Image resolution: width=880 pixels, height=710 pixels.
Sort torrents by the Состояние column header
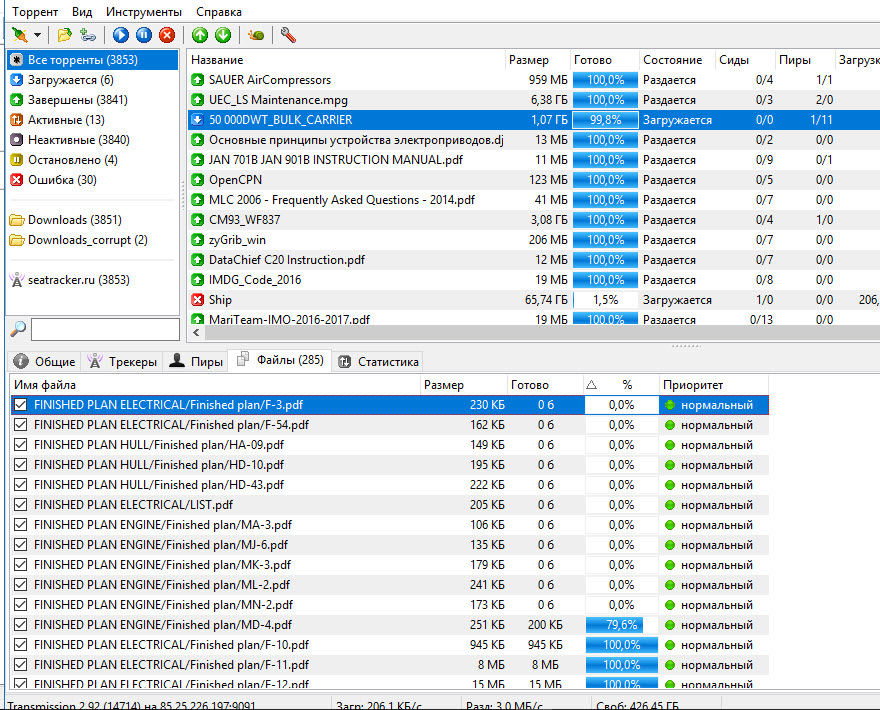pos(671,60)
